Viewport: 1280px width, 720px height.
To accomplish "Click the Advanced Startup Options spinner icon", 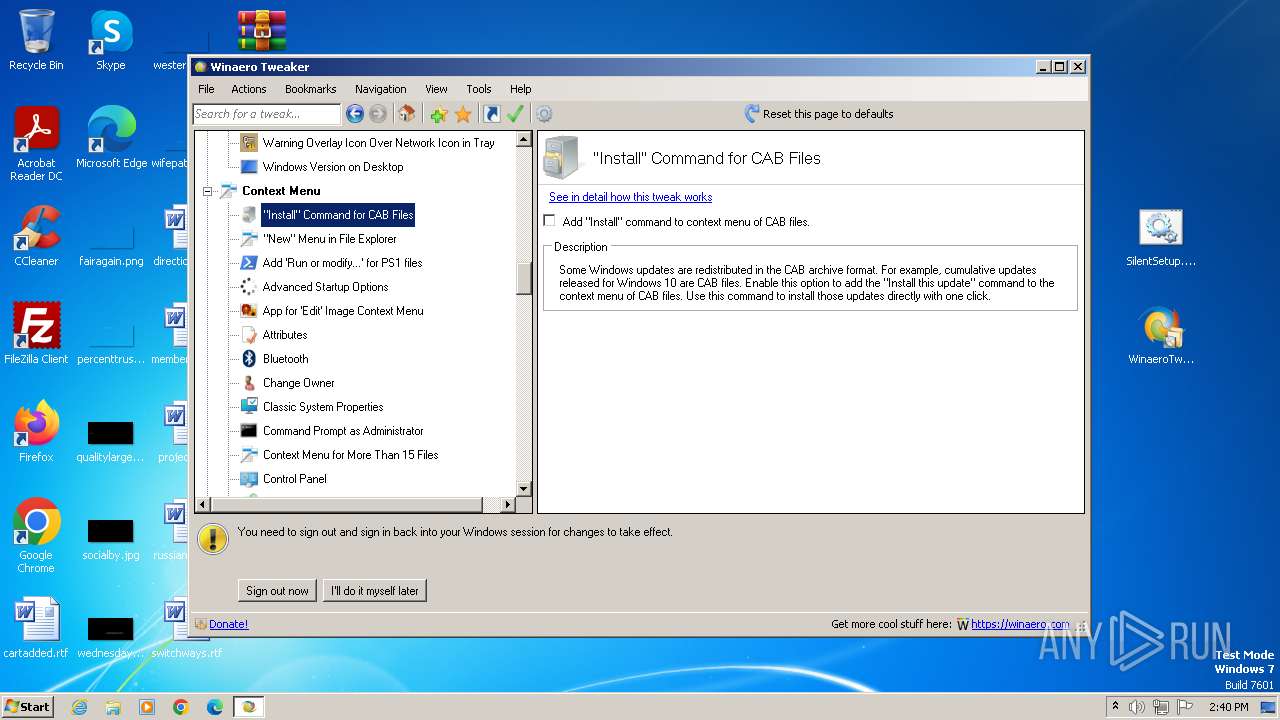I will click(x=249, y=287).
